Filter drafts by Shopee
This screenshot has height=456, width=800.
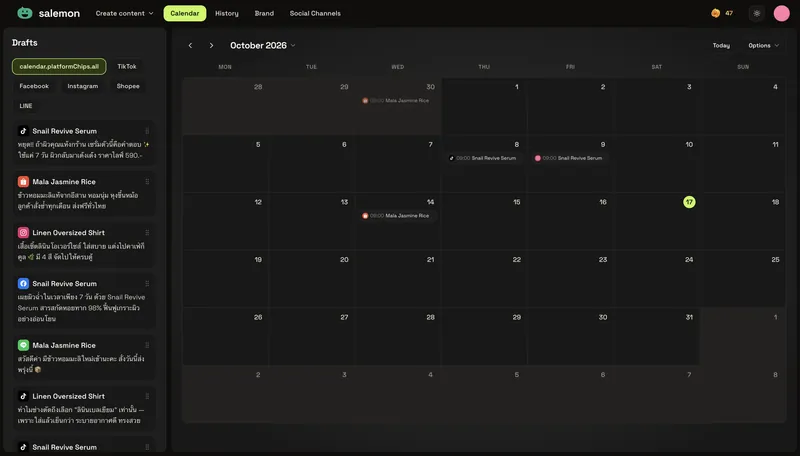coord(128,86)
